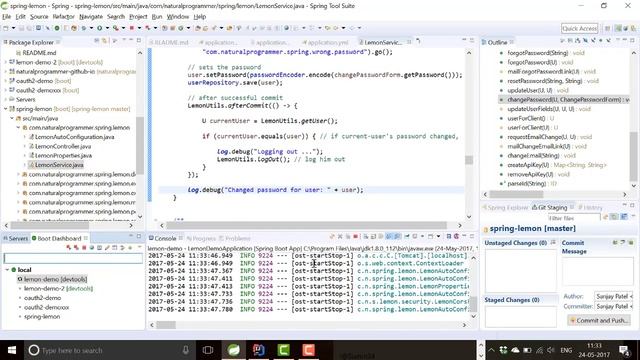Click the code editor horizontal scrollbar thumb
This screenshot has height=360, width=640.
(x=306, y=225)
